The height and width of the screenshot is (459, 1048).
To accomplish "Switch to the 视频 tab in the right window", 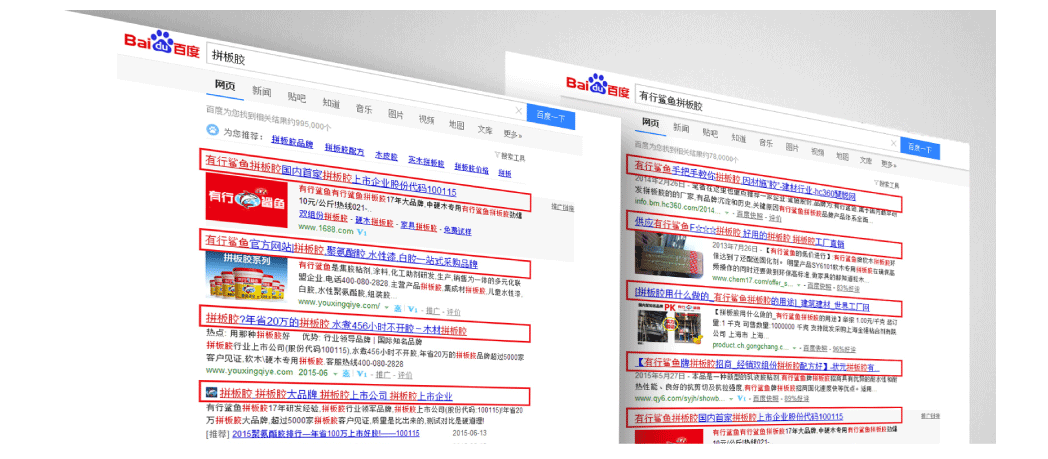I will [x=817, y=151].
